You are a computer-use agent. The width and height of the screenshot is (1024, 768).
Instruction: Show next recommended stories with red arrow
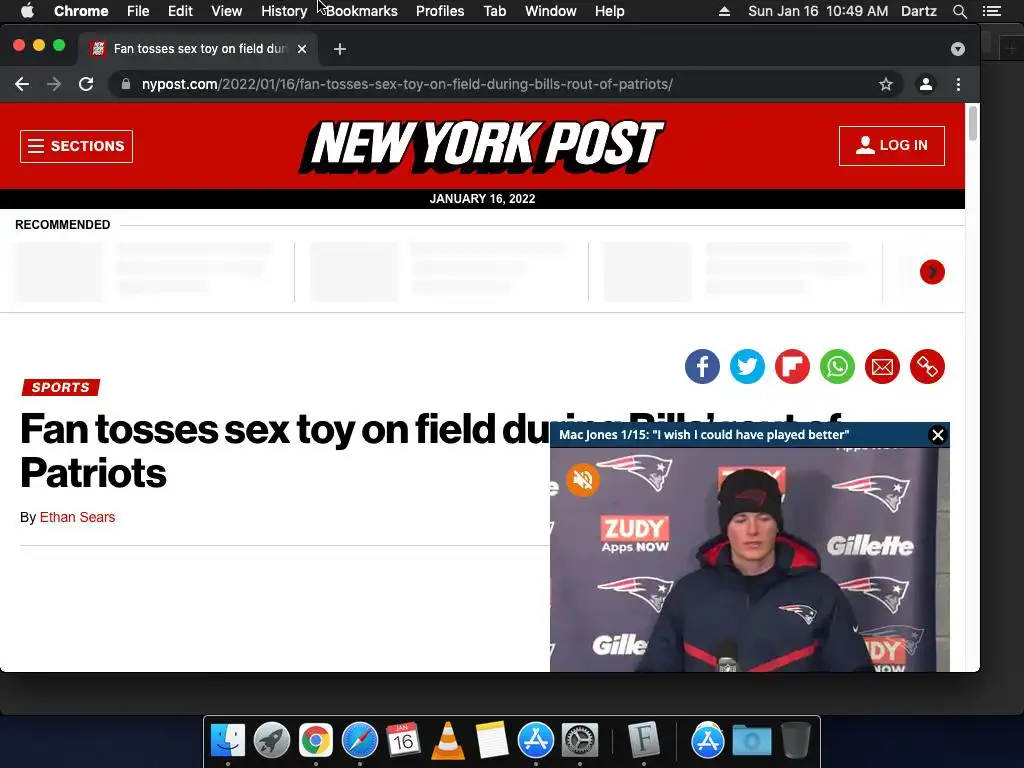(932, 272)
